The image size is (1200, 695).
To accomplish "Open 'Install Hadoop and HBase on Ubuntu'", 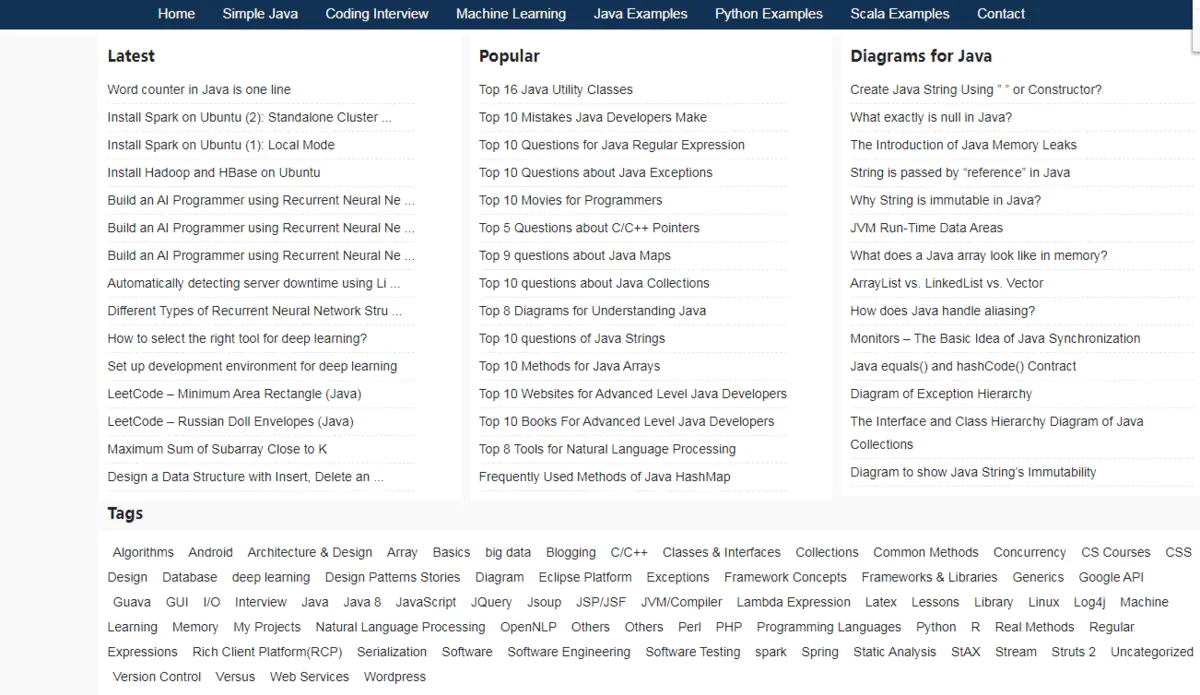I will coord(214,173).
